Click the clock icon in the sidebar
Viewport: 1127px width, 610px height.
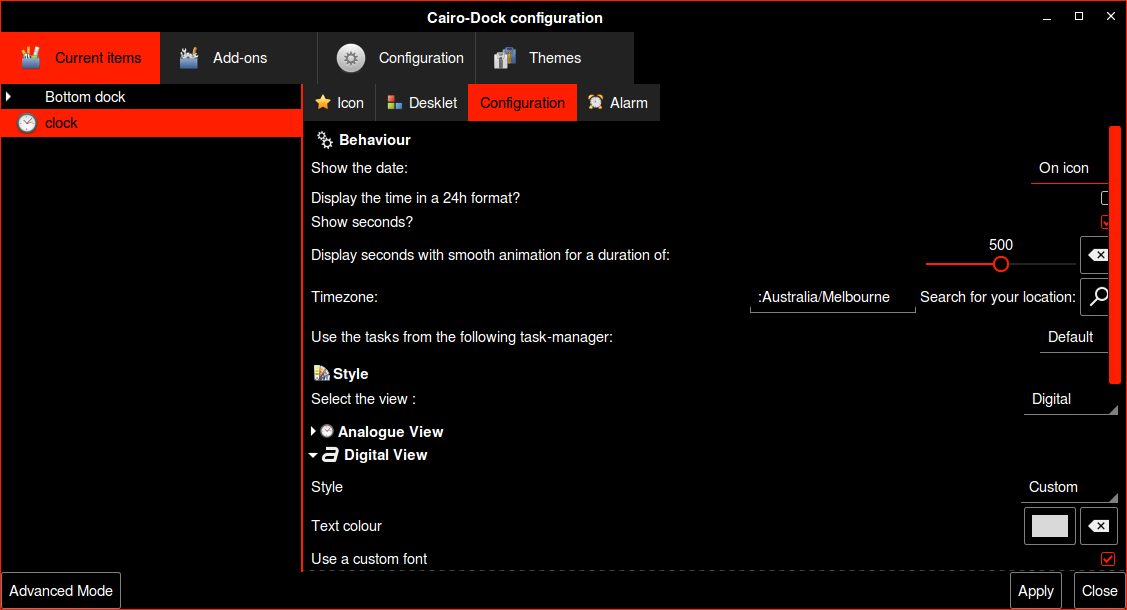tap(27, 123)
